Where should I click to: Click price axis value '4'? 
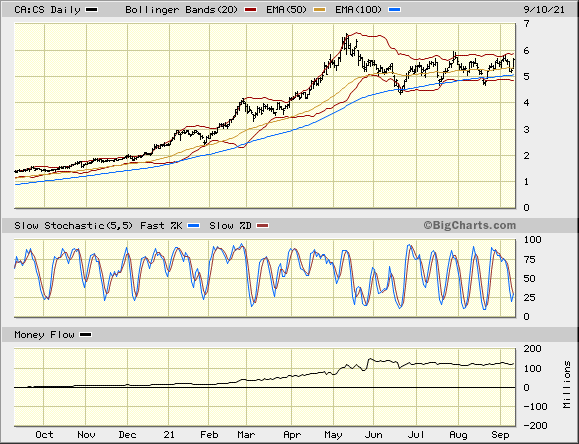(x=527, y=103)
